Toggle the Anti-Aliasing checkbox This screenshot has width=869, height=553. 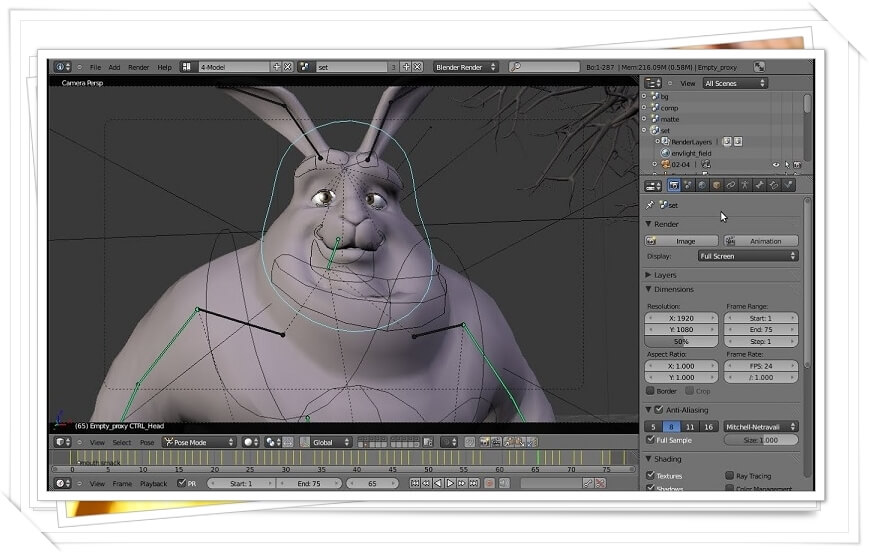659,409
